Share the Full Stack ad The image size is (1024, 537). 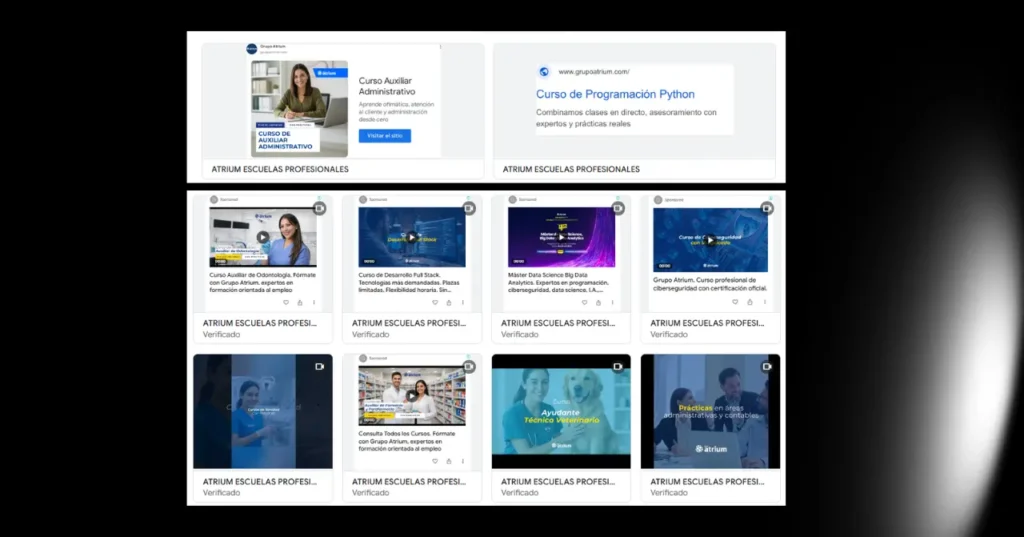click(449, 302)
